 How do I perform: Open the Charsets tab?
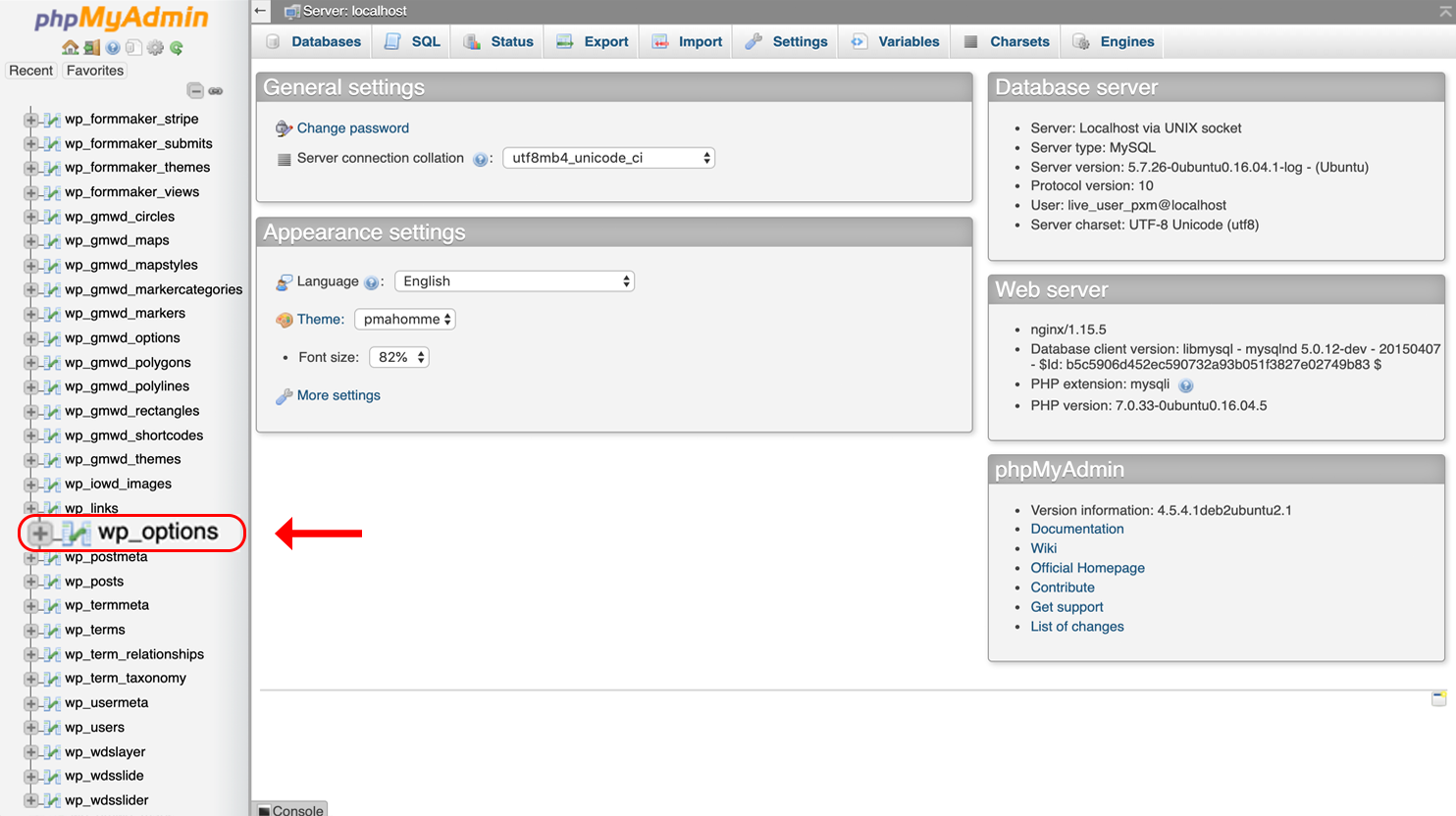[1006, 41]
